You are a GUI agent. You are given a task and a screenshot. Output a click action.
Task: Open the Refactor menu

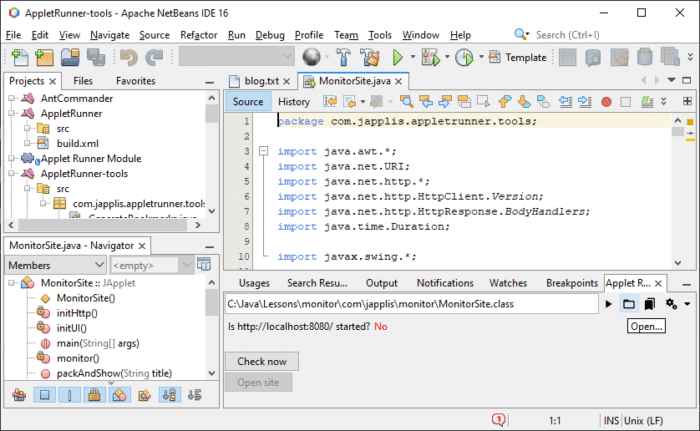pos(199,35)
